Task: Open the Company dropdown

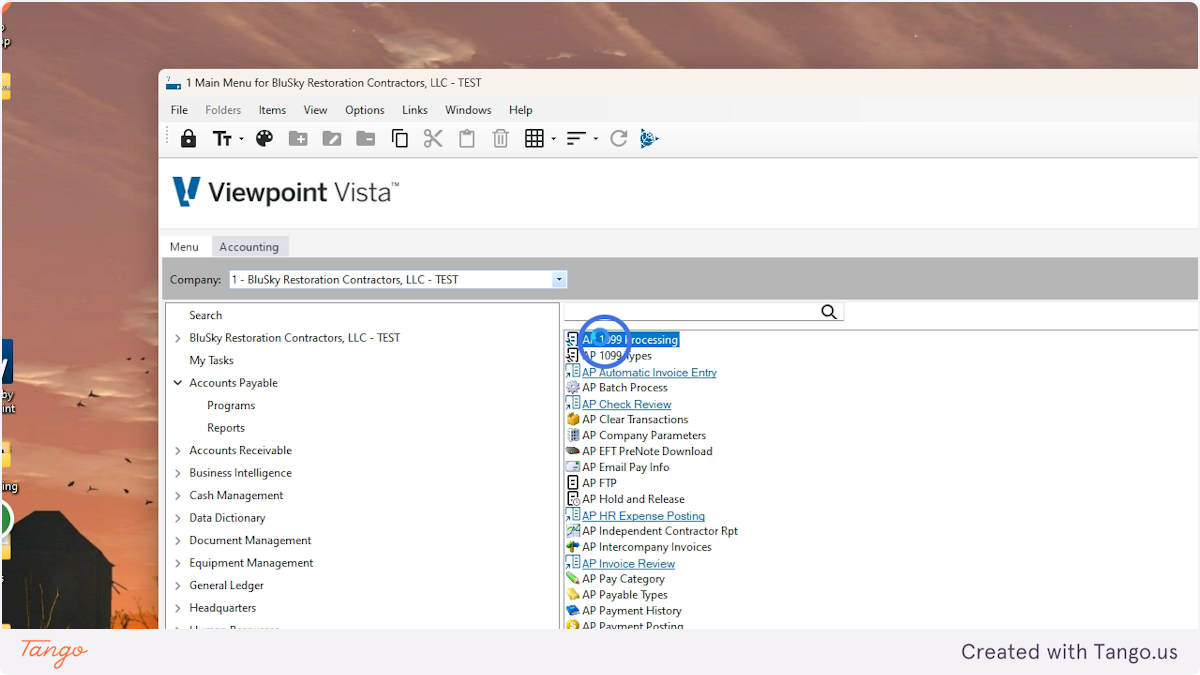Action: pos(559,280)
